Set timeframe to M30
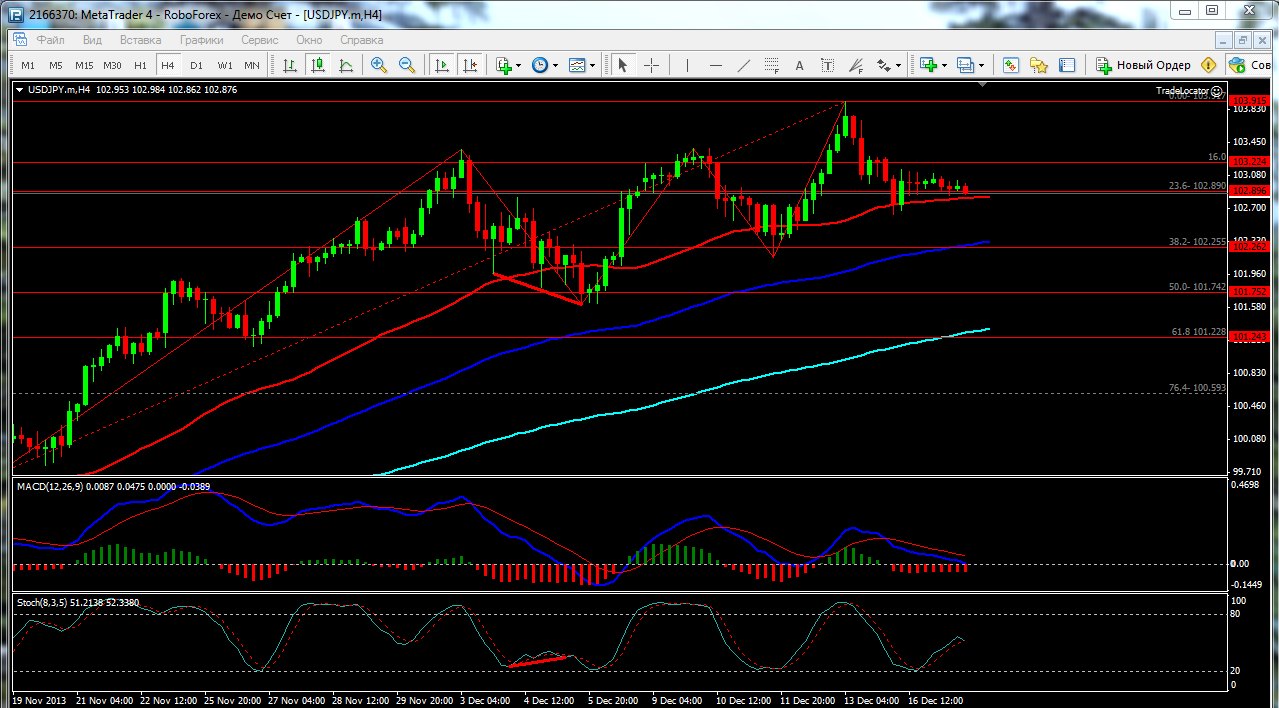 pos(112,65)
